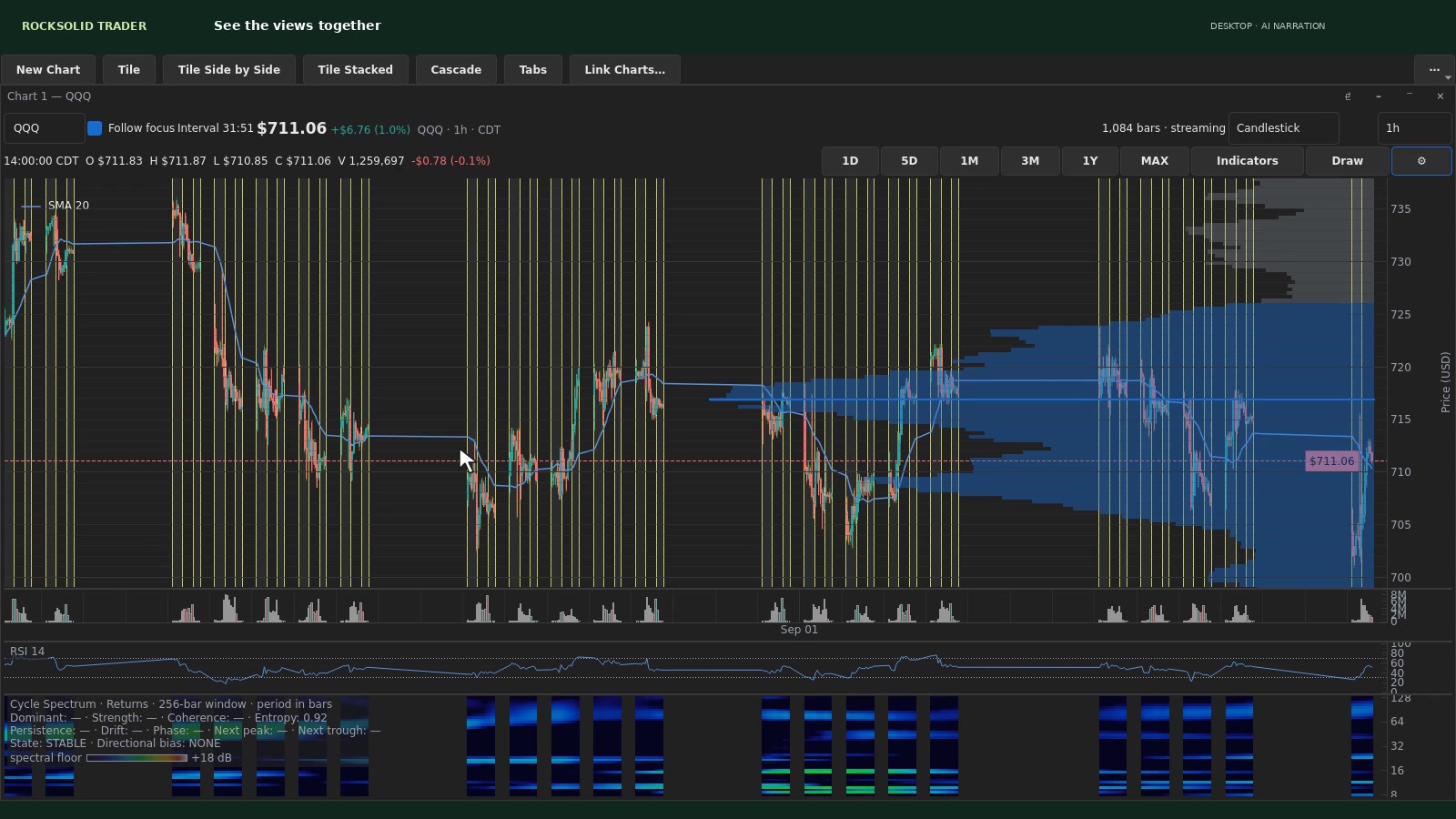Click the spectral floor gradient bar

tap(136, 758)
